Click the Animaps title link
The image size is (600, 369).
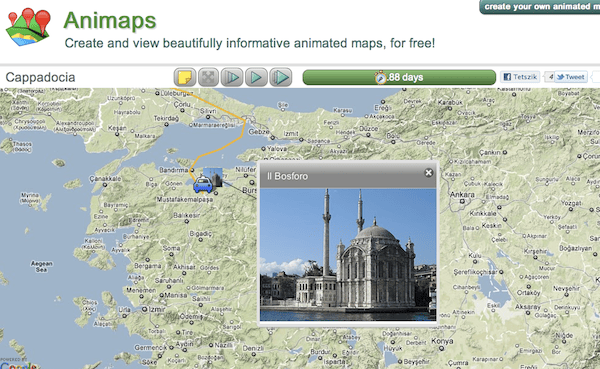coord(110,20)
